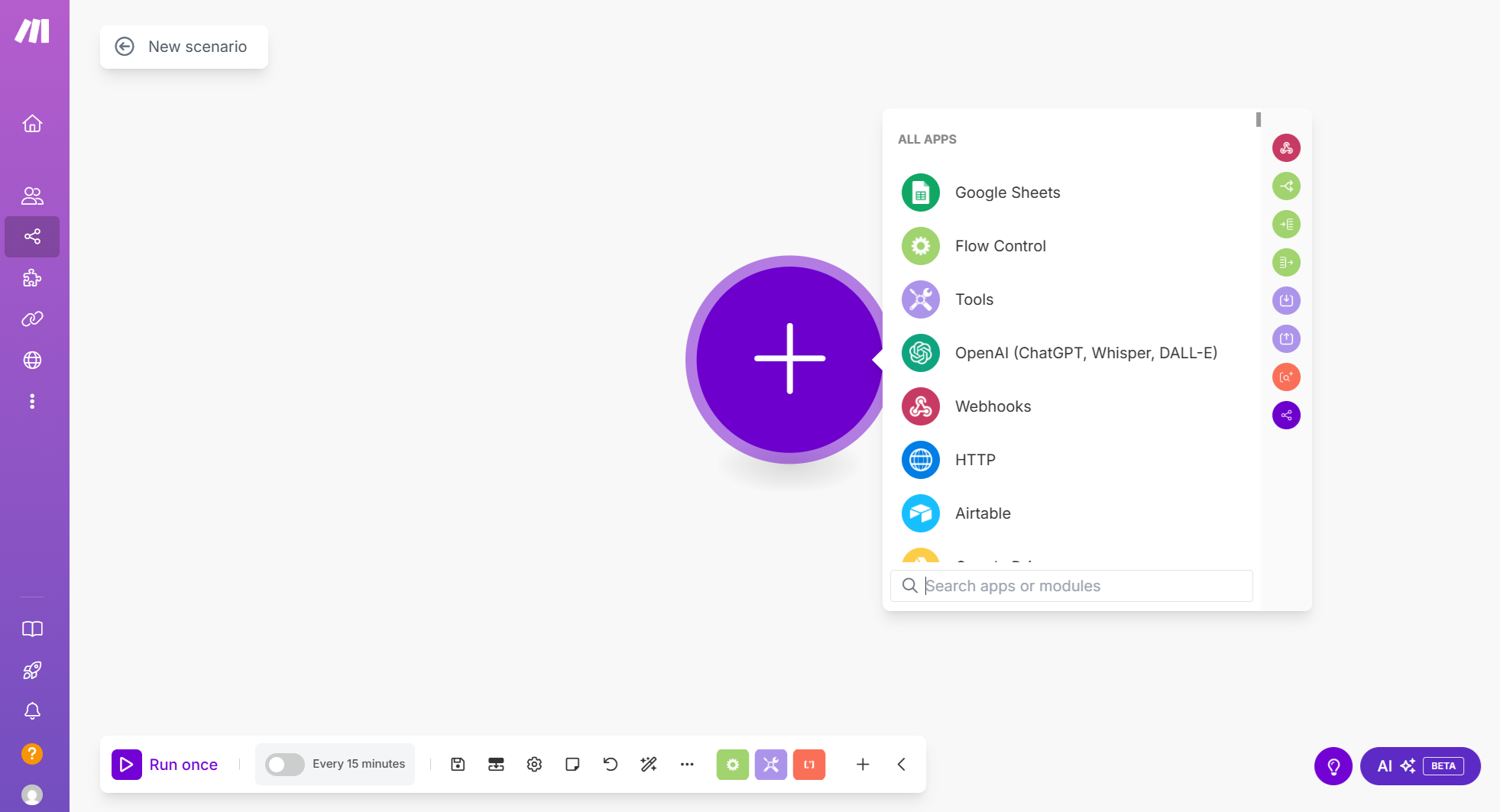This screenshot has height=812, width=1500.
Task: Open scenario settings gear
Action: (534, 765)
